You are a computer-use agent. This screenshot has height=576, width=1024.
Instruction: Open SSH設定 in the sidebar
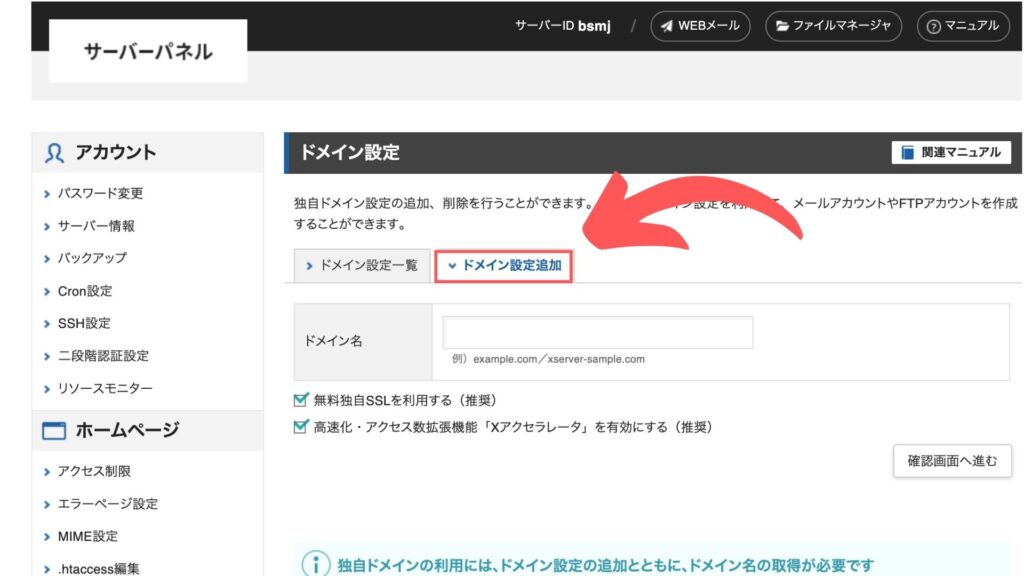pyautogui.click(x=84, y=323)
